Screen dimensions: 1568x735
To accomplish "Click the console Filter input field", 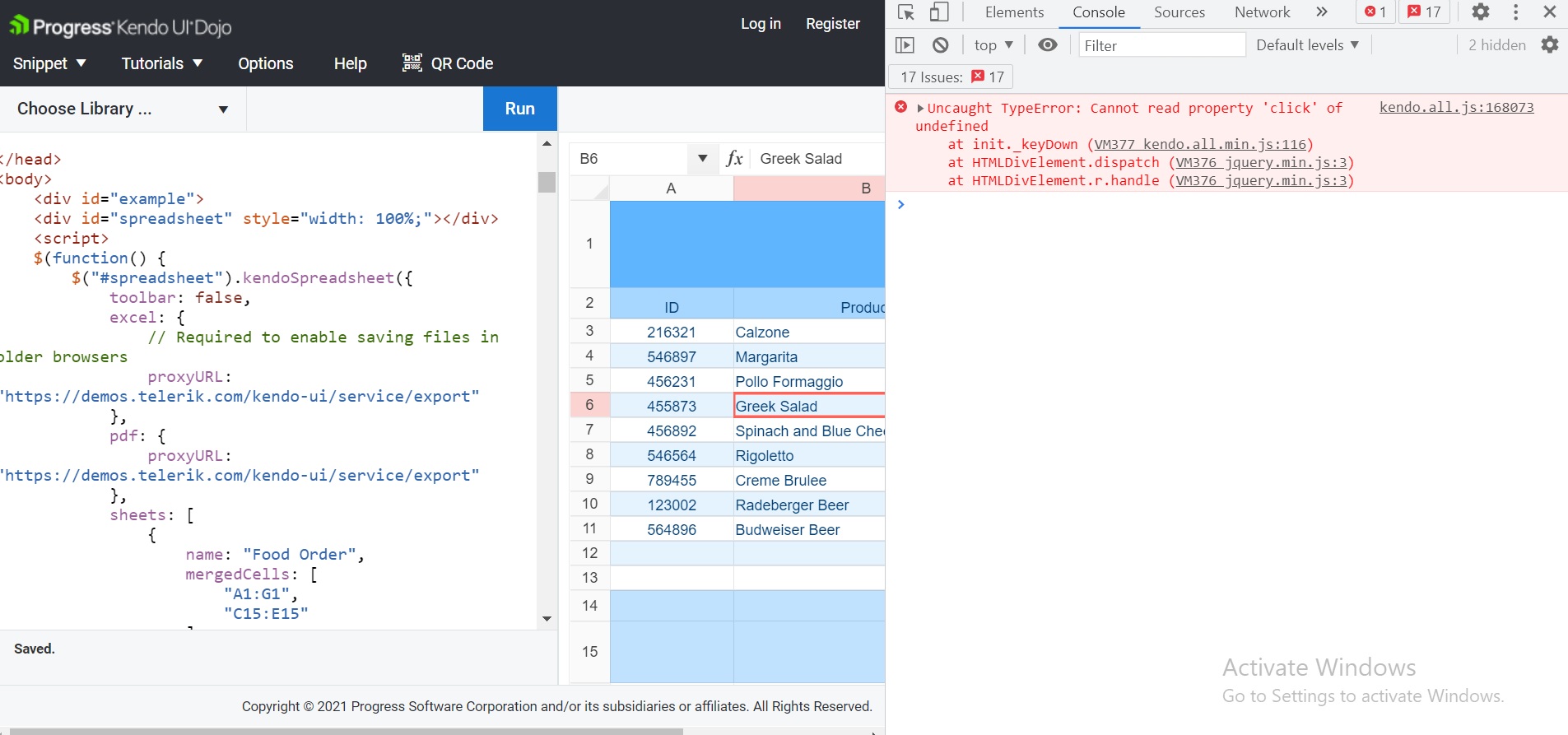I will click(x=1161, y=45).
